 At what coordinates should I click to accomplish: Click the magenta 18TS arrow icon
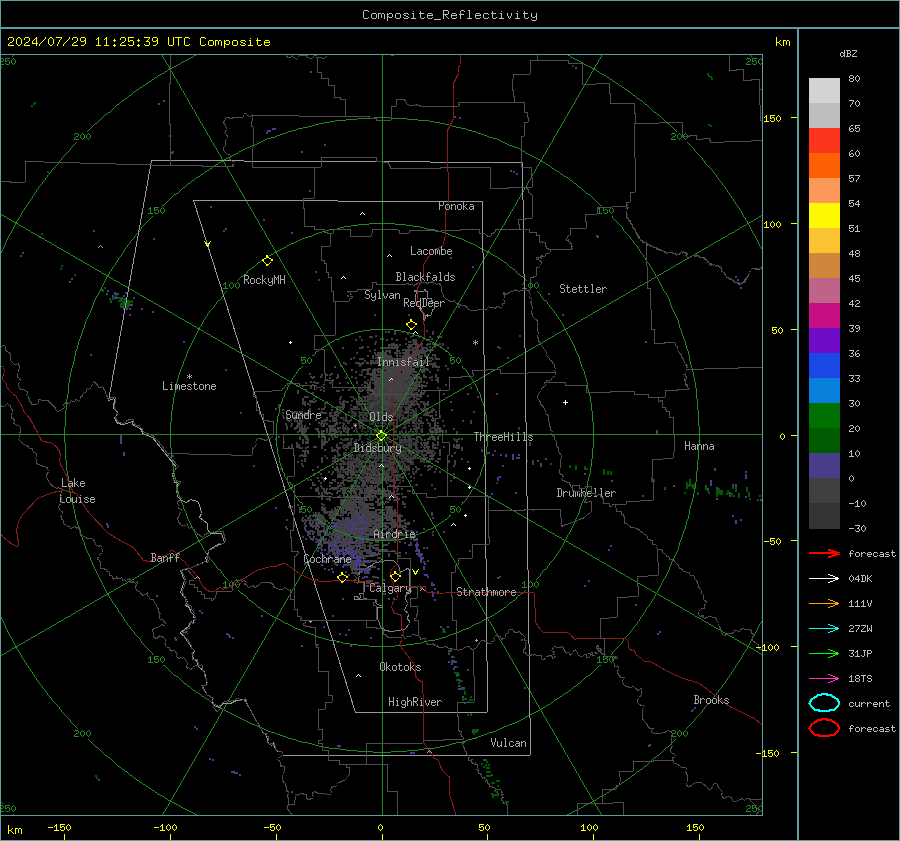pos(824,679)
